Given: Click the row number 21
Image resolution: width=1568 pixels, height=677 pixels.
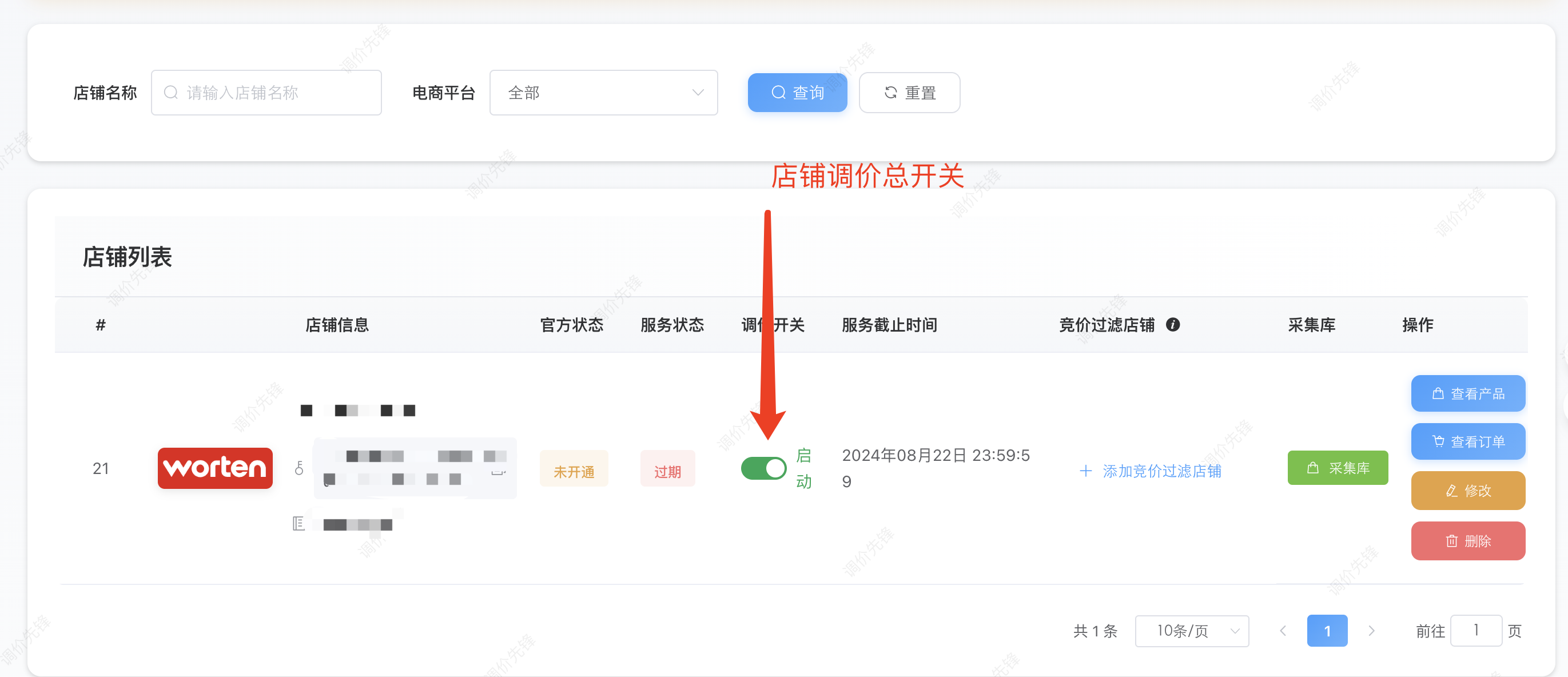Looking at the screenshot, I should click(101, 468).
